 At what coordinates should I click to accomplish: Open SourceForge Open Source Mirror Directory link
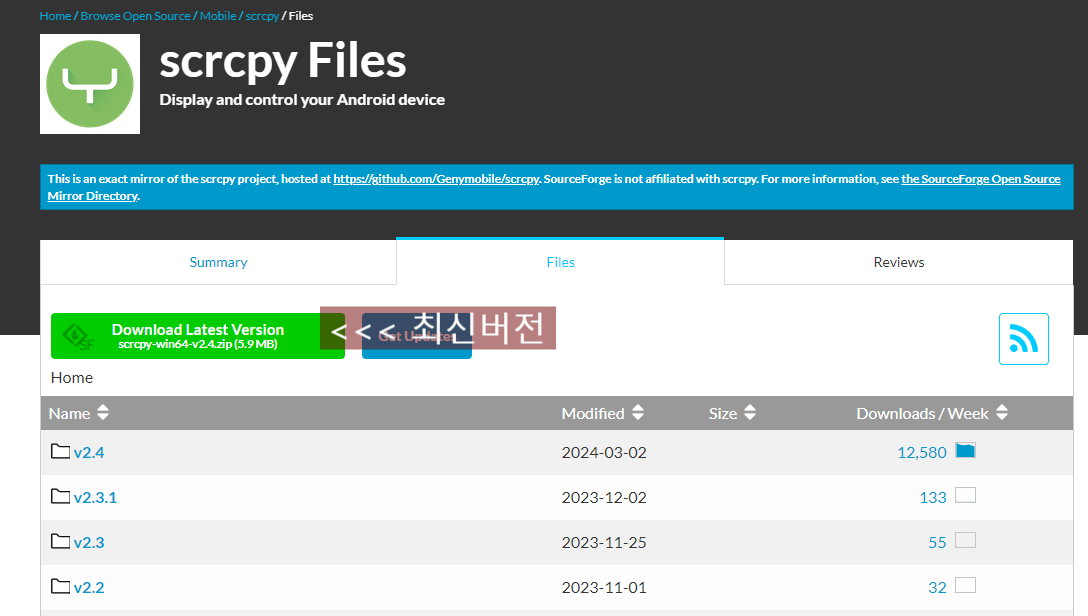[x=980, y=179]
